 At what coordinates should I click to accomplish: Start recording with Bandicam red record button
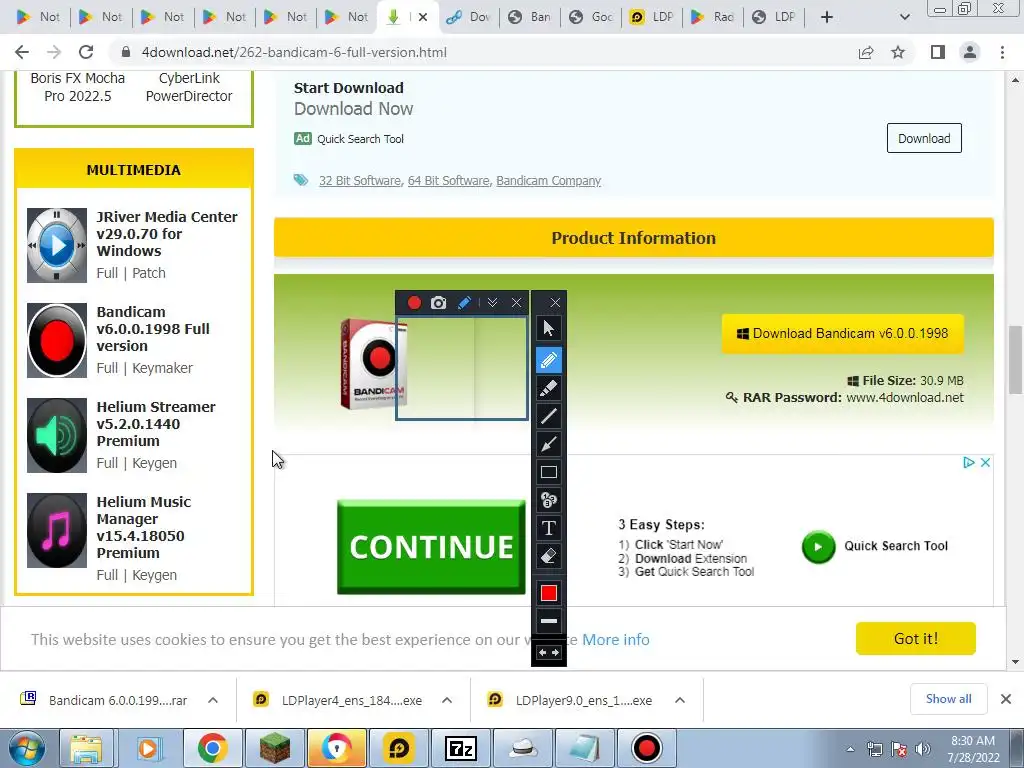[414, 303]
